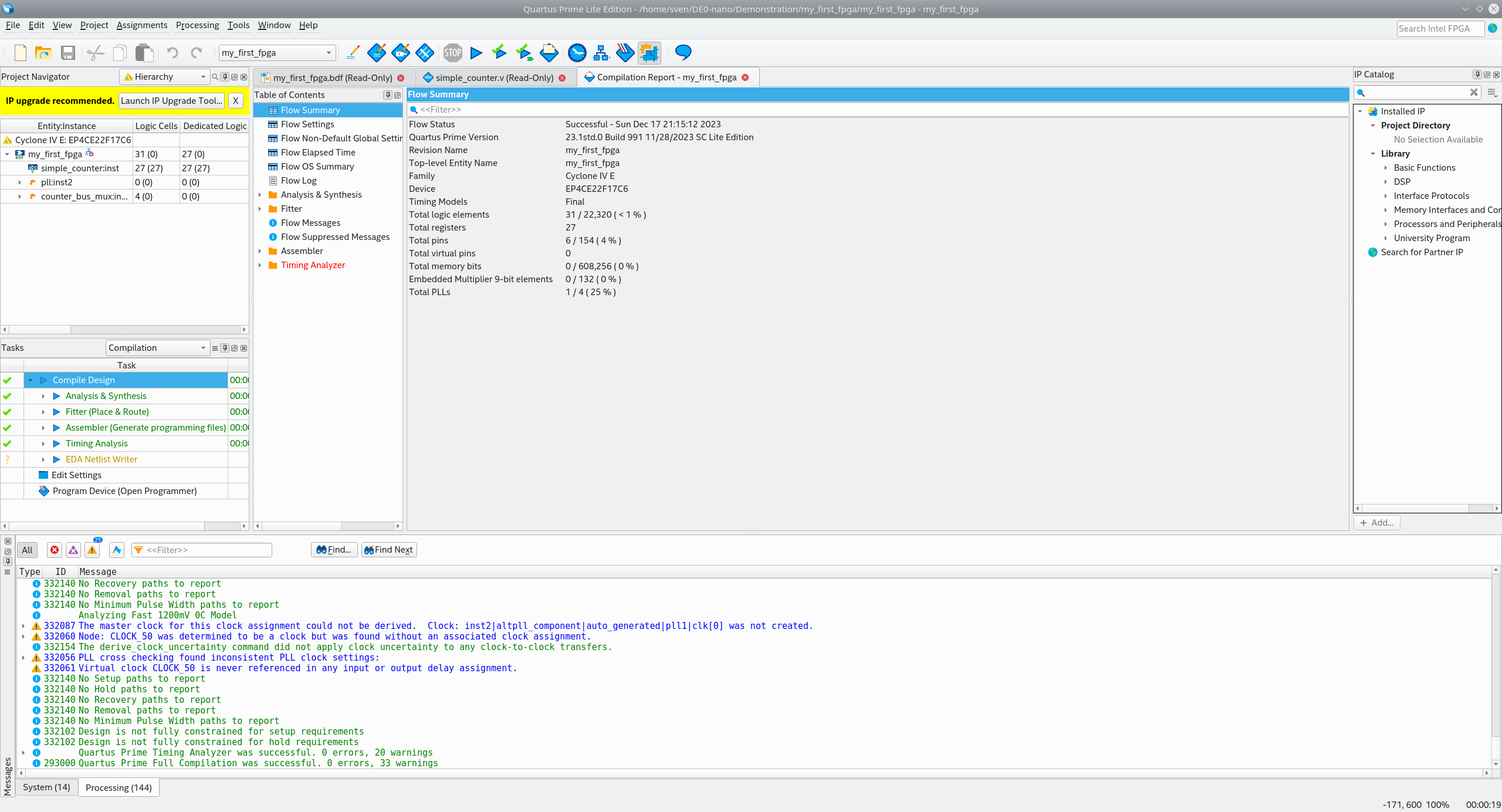Screen dimensions: 1502x812
Task: Toggle critical warning messages filter
Action: pos(73,550)
